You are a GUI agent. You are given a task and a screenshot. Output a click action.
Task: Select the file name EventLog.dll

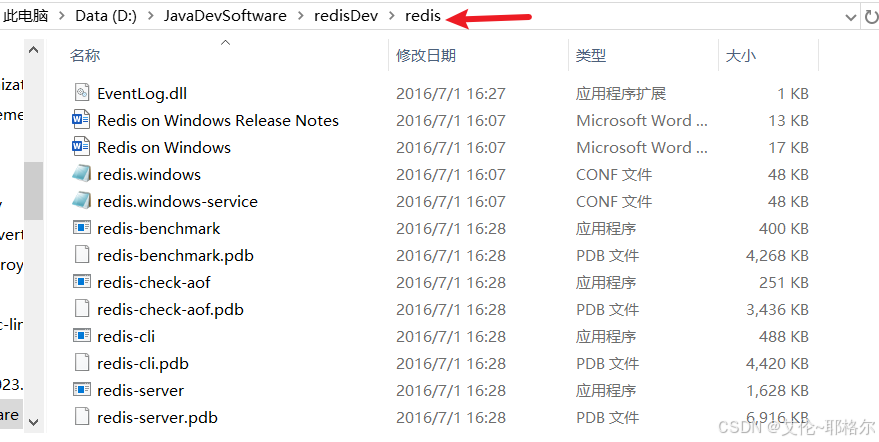click(142, 94)
